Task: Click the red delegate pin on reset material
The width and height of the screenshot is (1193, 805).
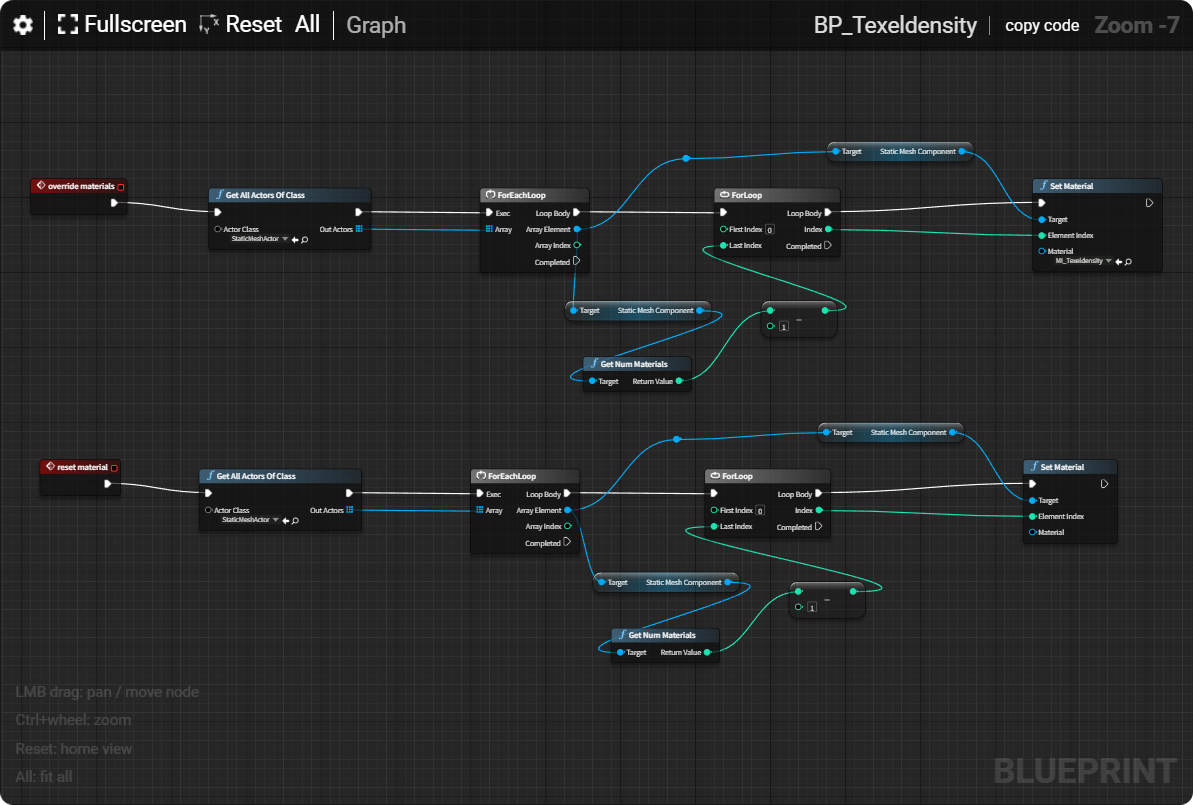Action: coord(114,468)
